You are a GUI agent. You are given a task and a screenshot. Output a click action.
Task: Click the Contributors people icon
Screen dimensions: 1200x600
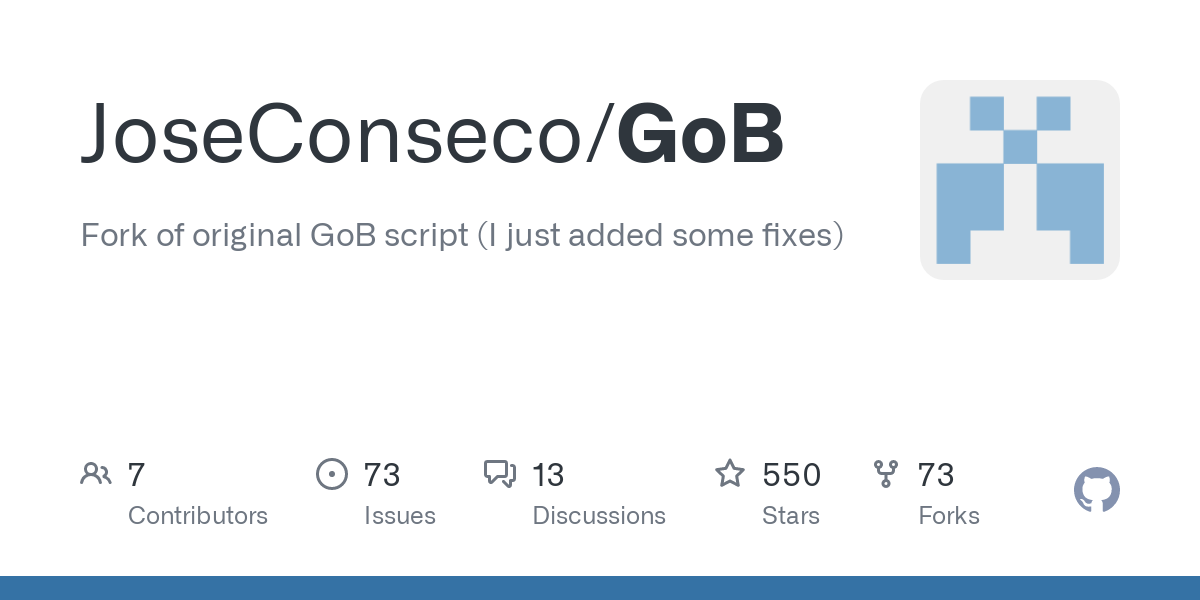coord(96,474)
